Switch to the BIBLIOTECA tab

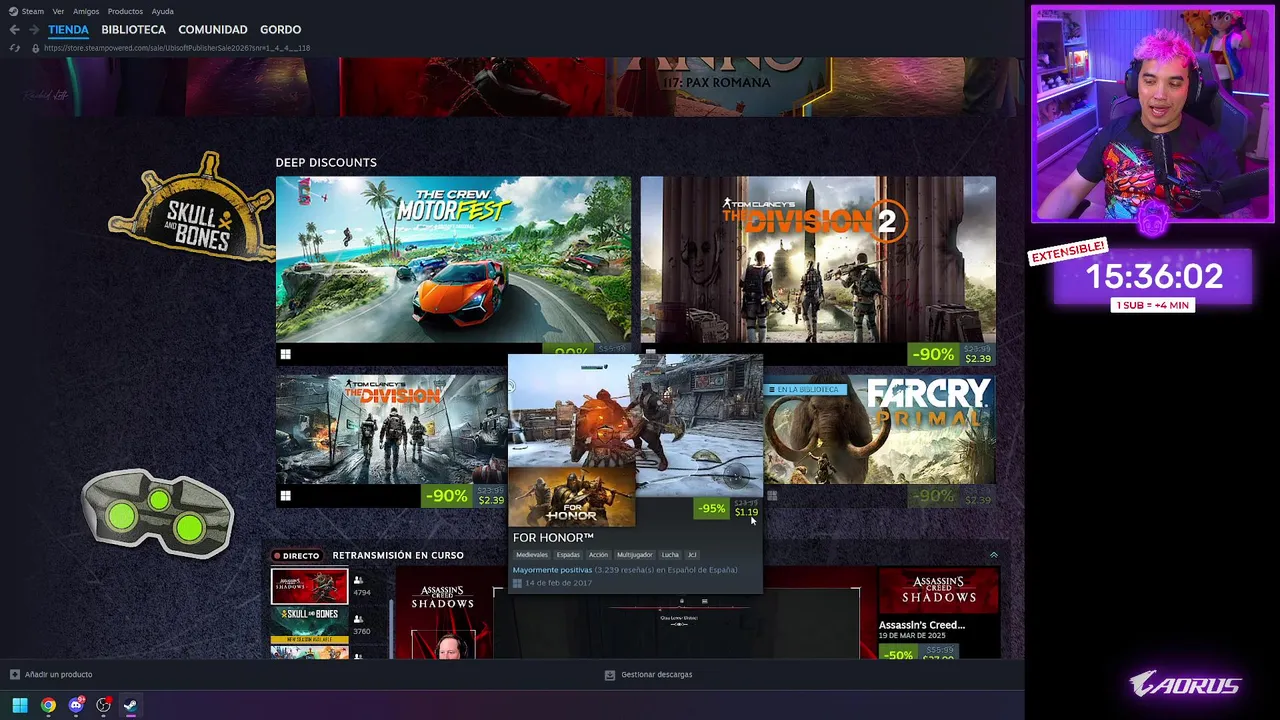coord(133,30)
